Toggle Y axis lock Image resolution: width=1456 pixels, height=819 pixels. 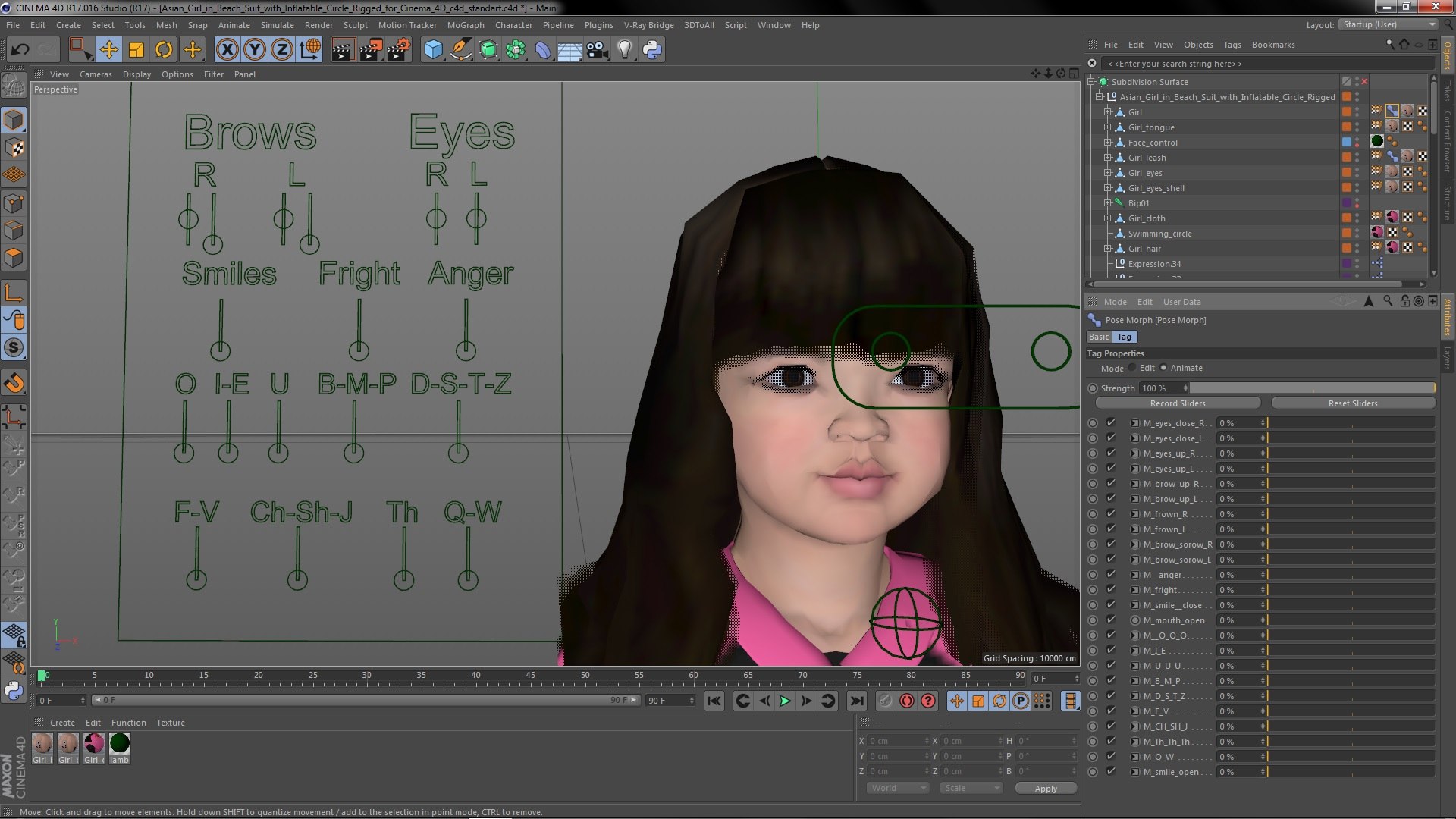[x=255, y=50]
